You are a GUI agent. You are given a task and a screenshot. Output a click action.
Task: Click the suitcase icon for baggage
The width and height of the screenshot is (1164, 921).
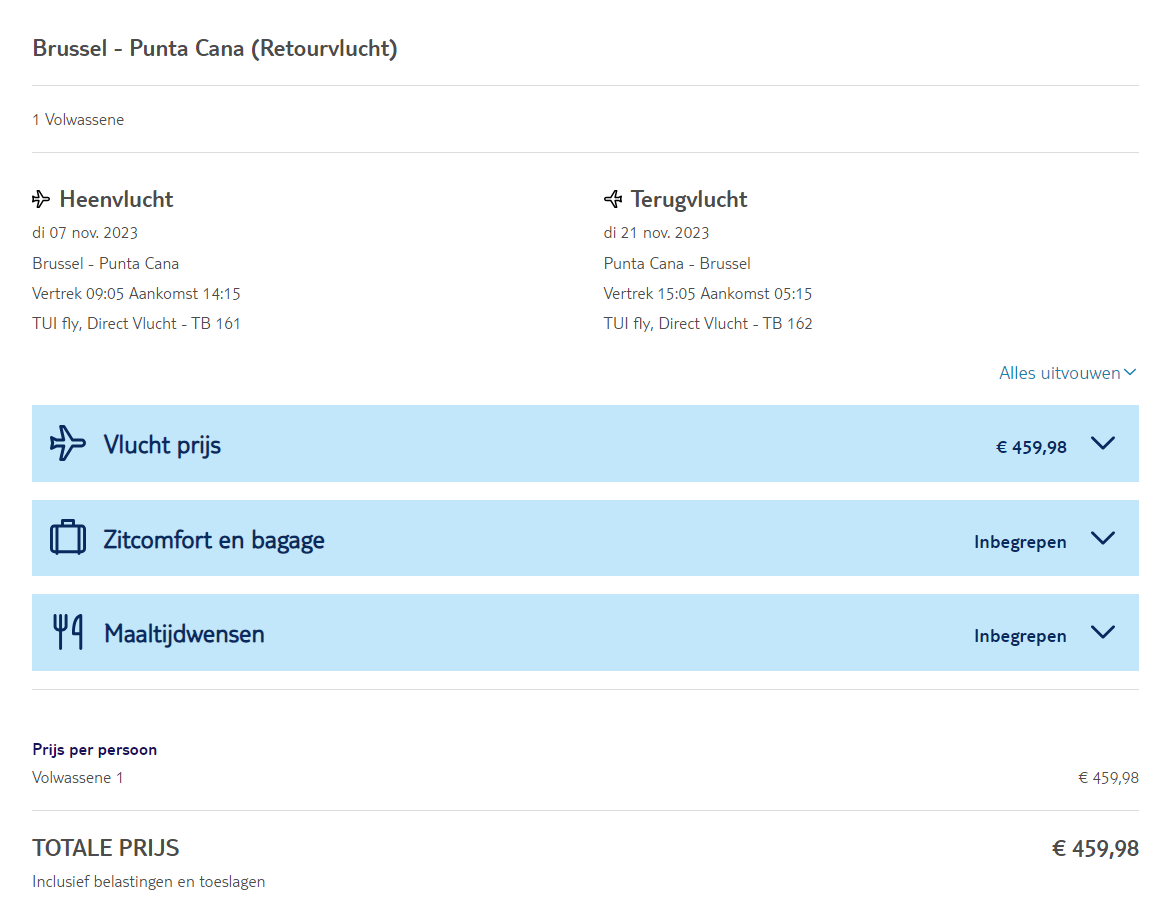68,538
